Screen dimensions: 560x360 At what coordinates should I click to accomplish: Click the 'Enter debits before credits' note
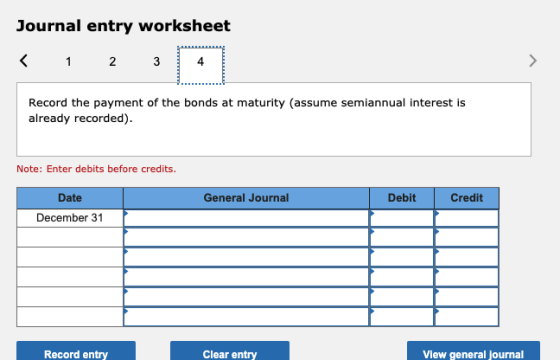point(96,169)
